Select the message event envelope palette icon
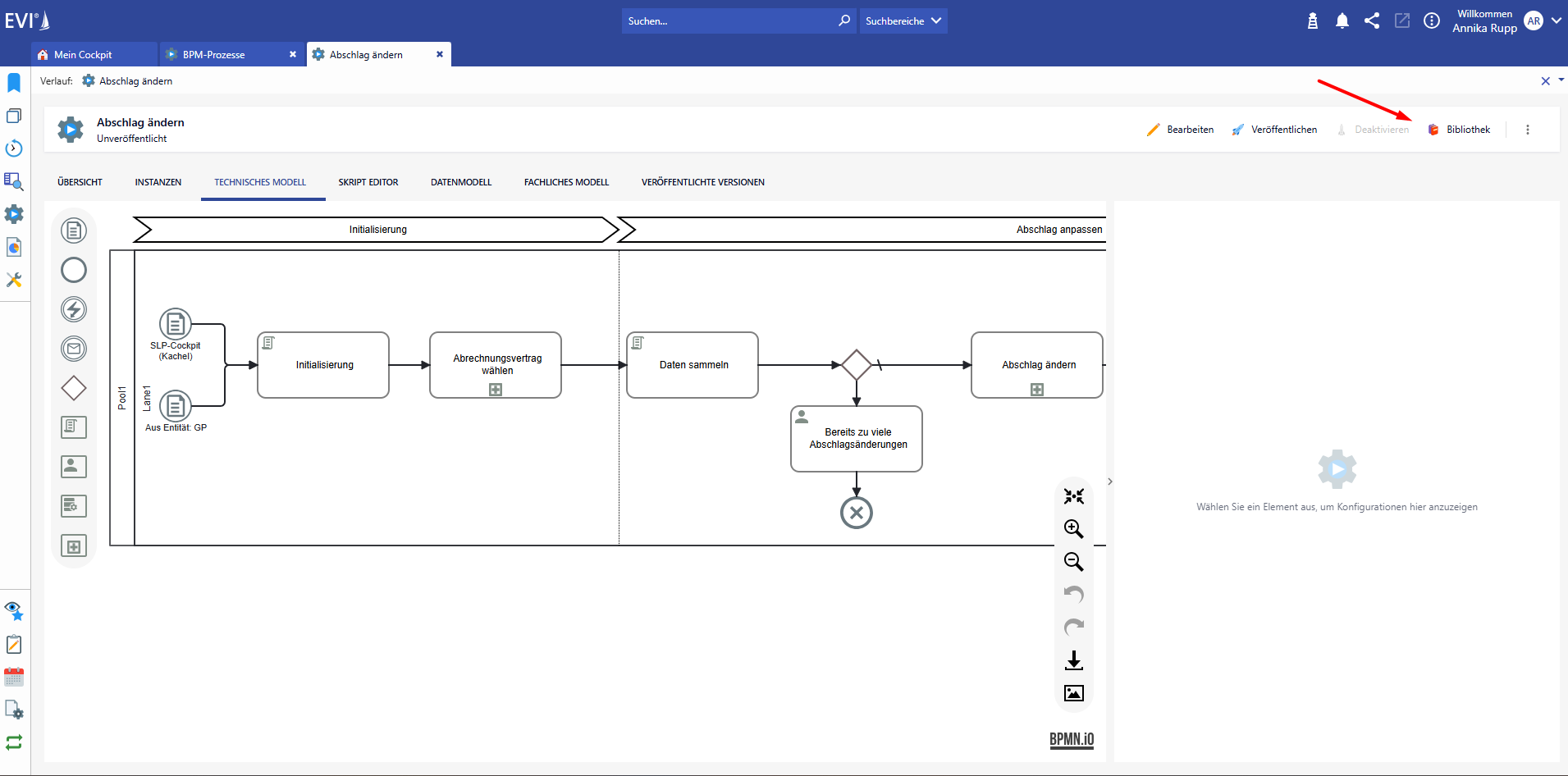Screen dimensions: 1568x776 click(x=74, y=349)
